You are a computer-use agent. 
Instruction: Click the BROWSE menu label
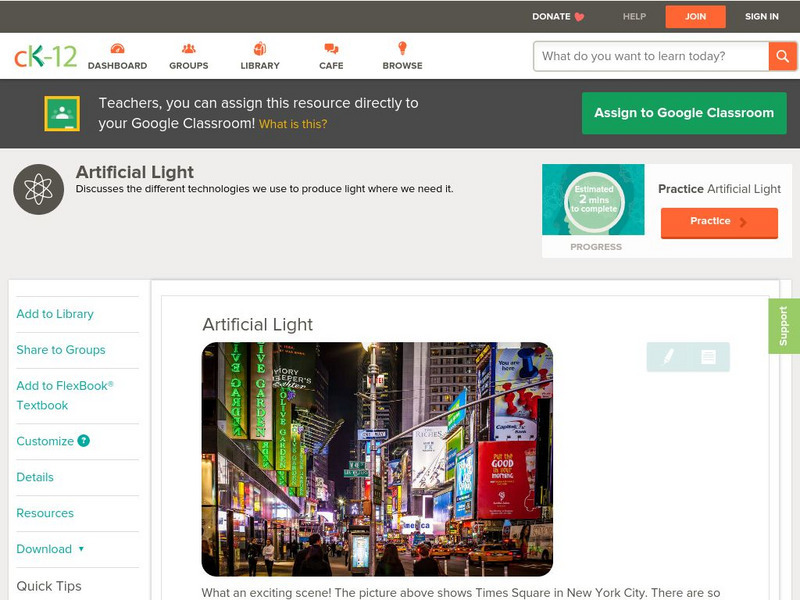(403, 66)
